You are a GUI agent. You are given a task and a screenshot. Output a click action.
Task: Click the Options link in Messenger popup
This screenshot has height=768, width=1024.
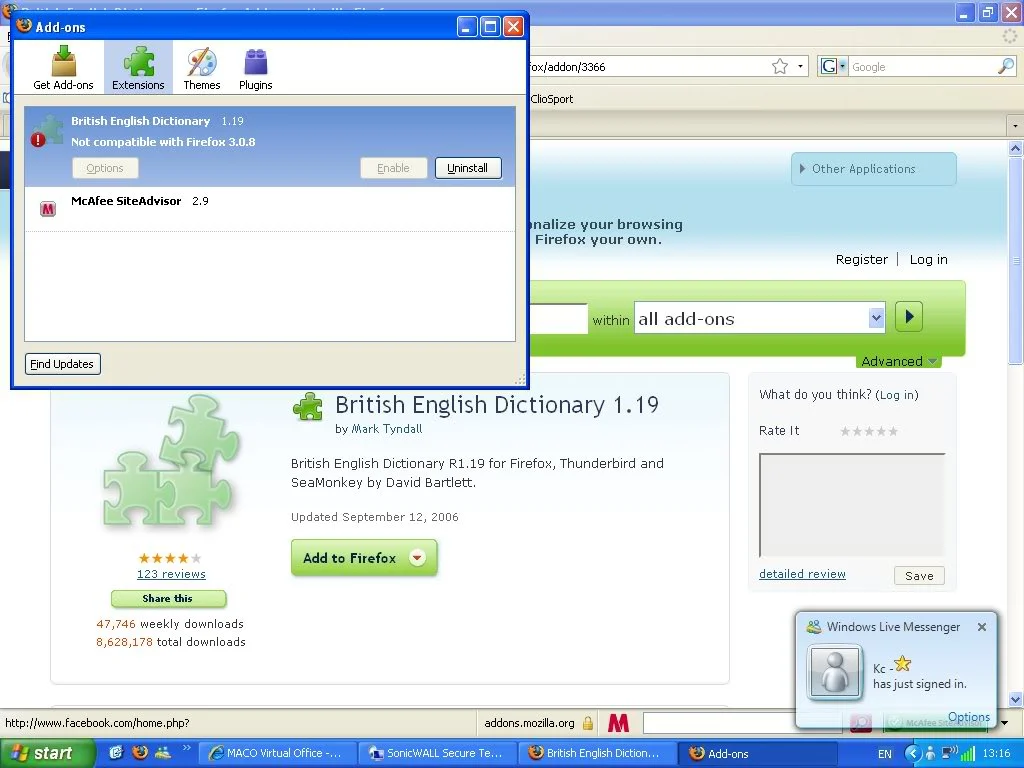(x=968, y=716)
